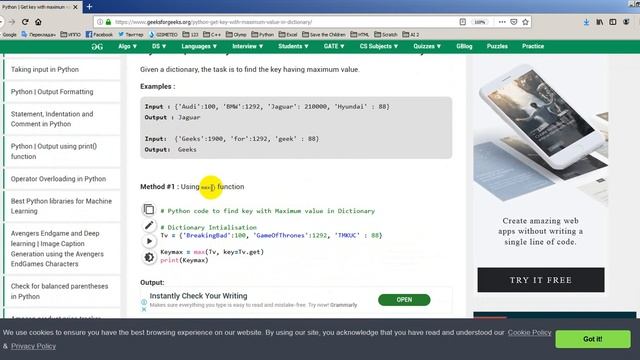This screenshot has height=360, width=640.
Task: Run the code with the play icon
Action: click(x=149, y=241)
